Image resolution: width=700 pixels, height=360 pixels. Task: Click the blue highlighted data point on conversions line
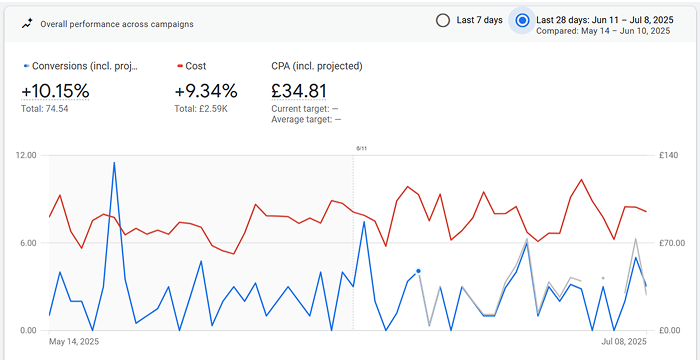click(418, 271)
